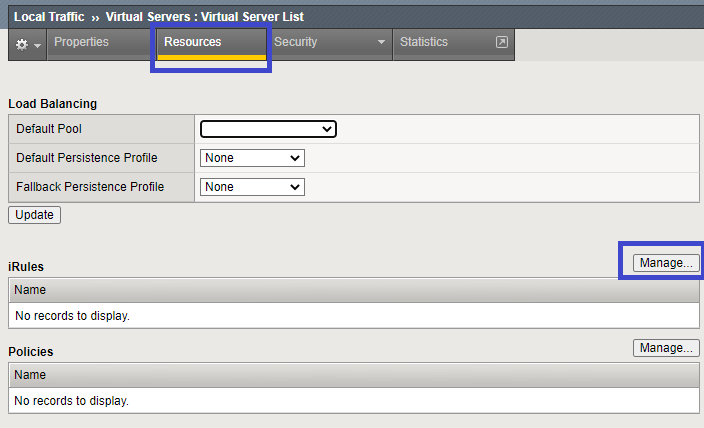Switch to the Properties tab
The width and height of the screenshot is (704, 428).
click(81, 42)
